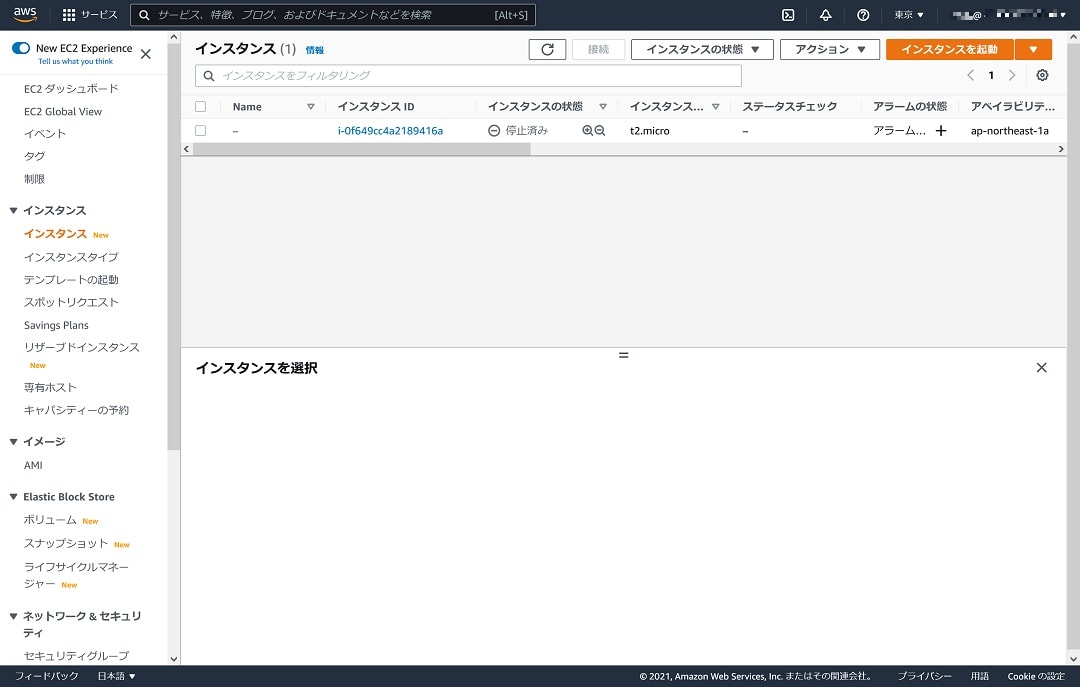The height and width of the screenshot is (687, 1080).
Task: Close the New EC2 Experience banner
Action: [x=145, y=54]
